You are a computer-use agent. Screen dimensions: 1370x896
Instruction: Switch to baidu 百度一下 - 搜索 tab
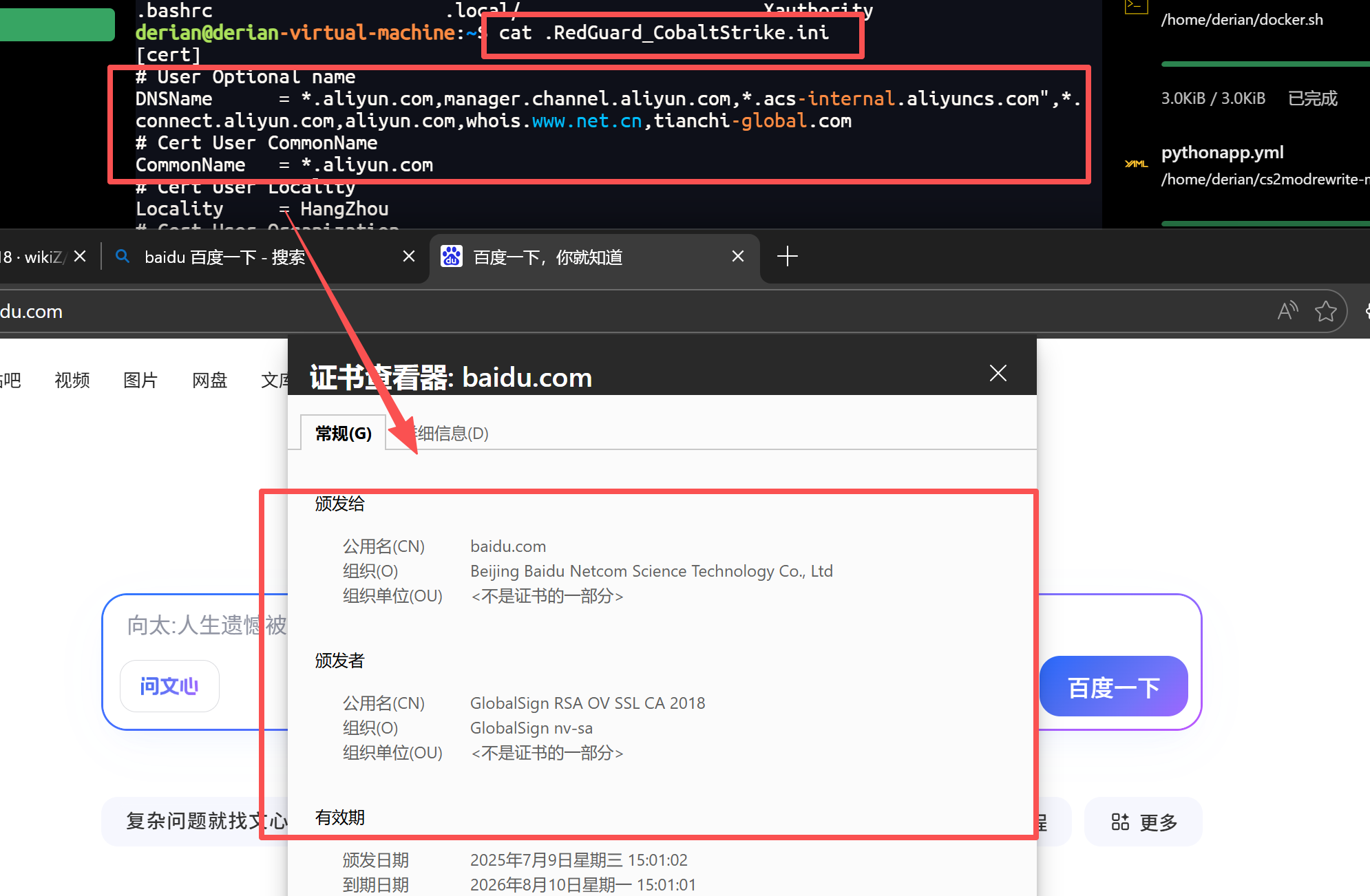224,257
